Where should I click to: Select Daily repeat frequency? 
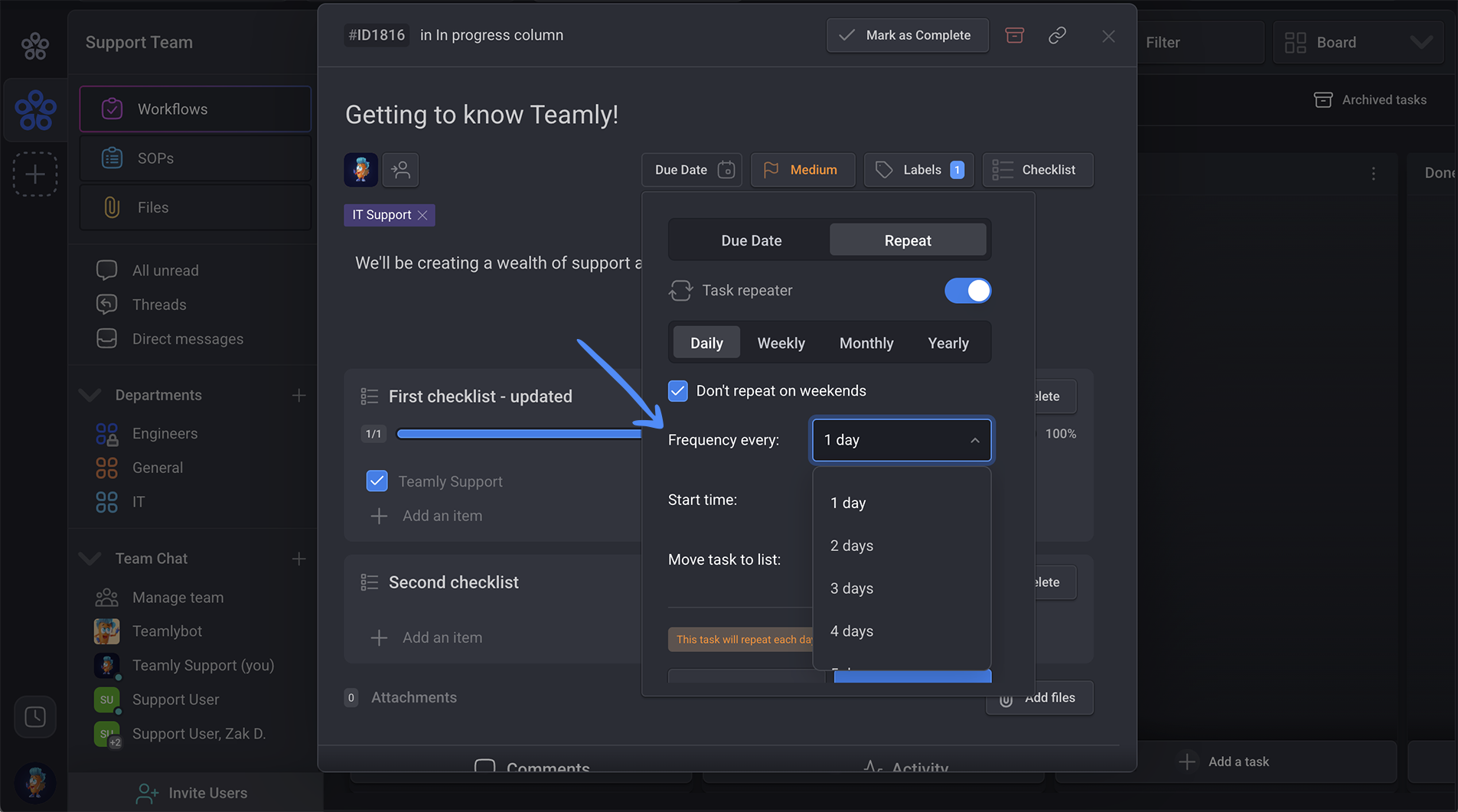[706, 343]
